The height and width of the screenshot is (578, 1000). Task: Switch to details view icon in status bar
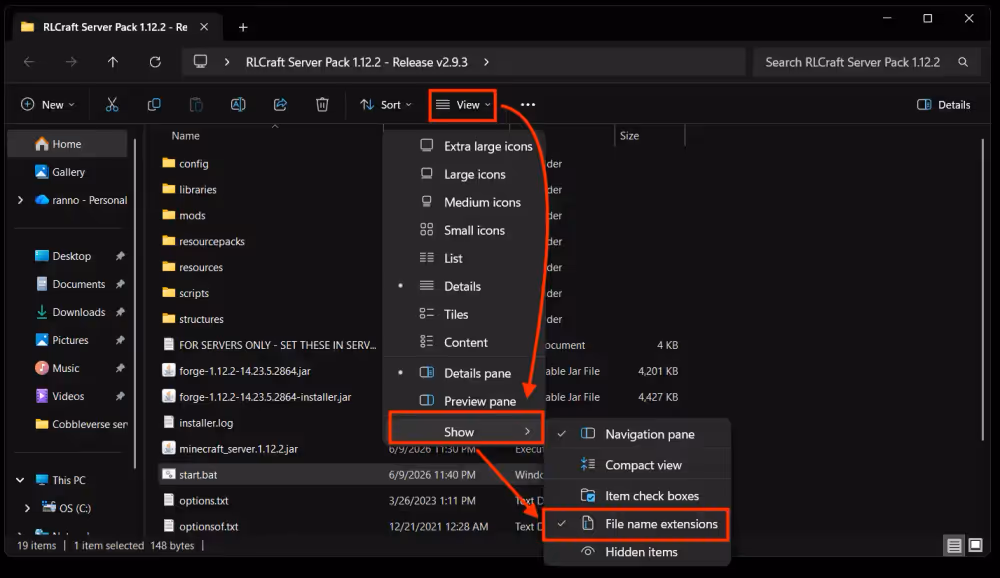[x=954, y=545]
